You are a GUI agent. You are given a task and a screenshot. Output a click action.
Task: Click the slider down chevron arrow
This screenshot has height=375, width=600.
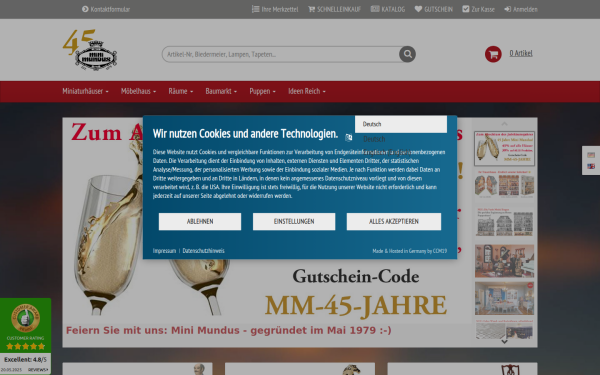[504, 342]
